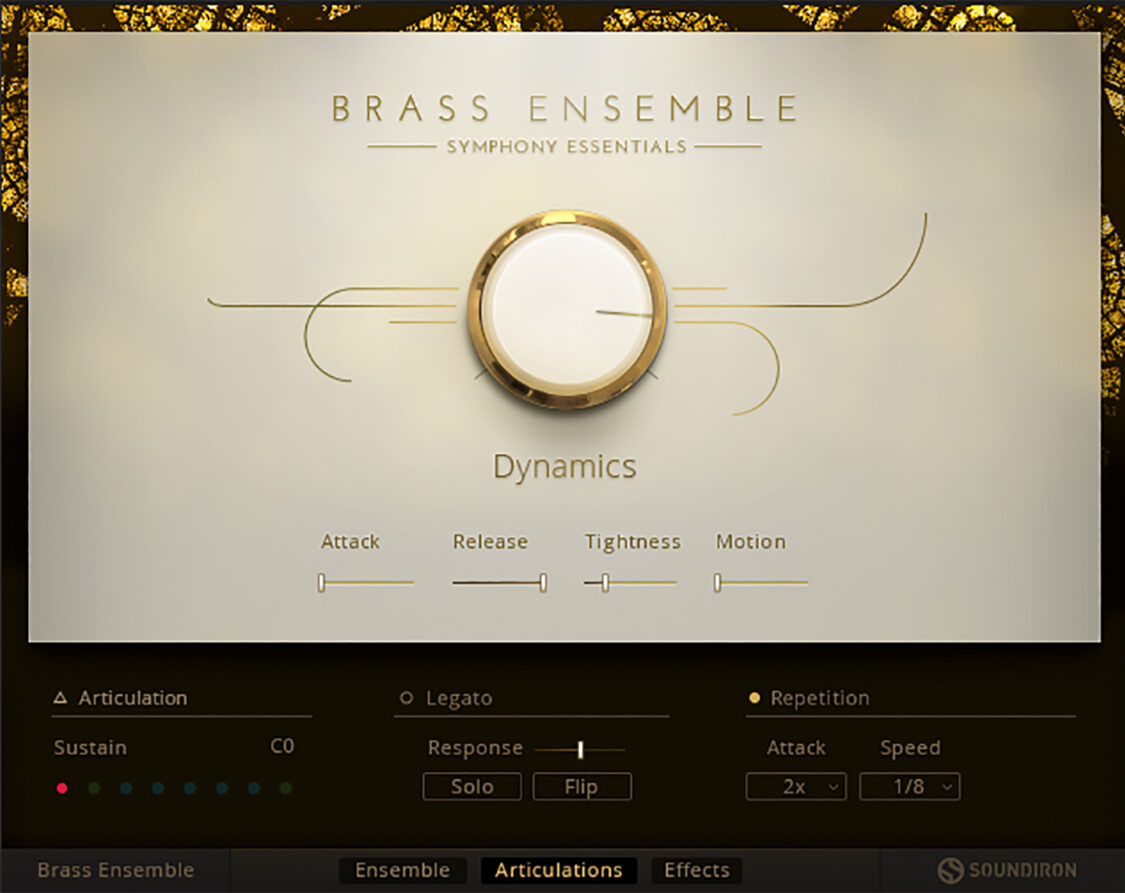Open the repetition Attack 2x dropdown

click(x=795, y=786)
